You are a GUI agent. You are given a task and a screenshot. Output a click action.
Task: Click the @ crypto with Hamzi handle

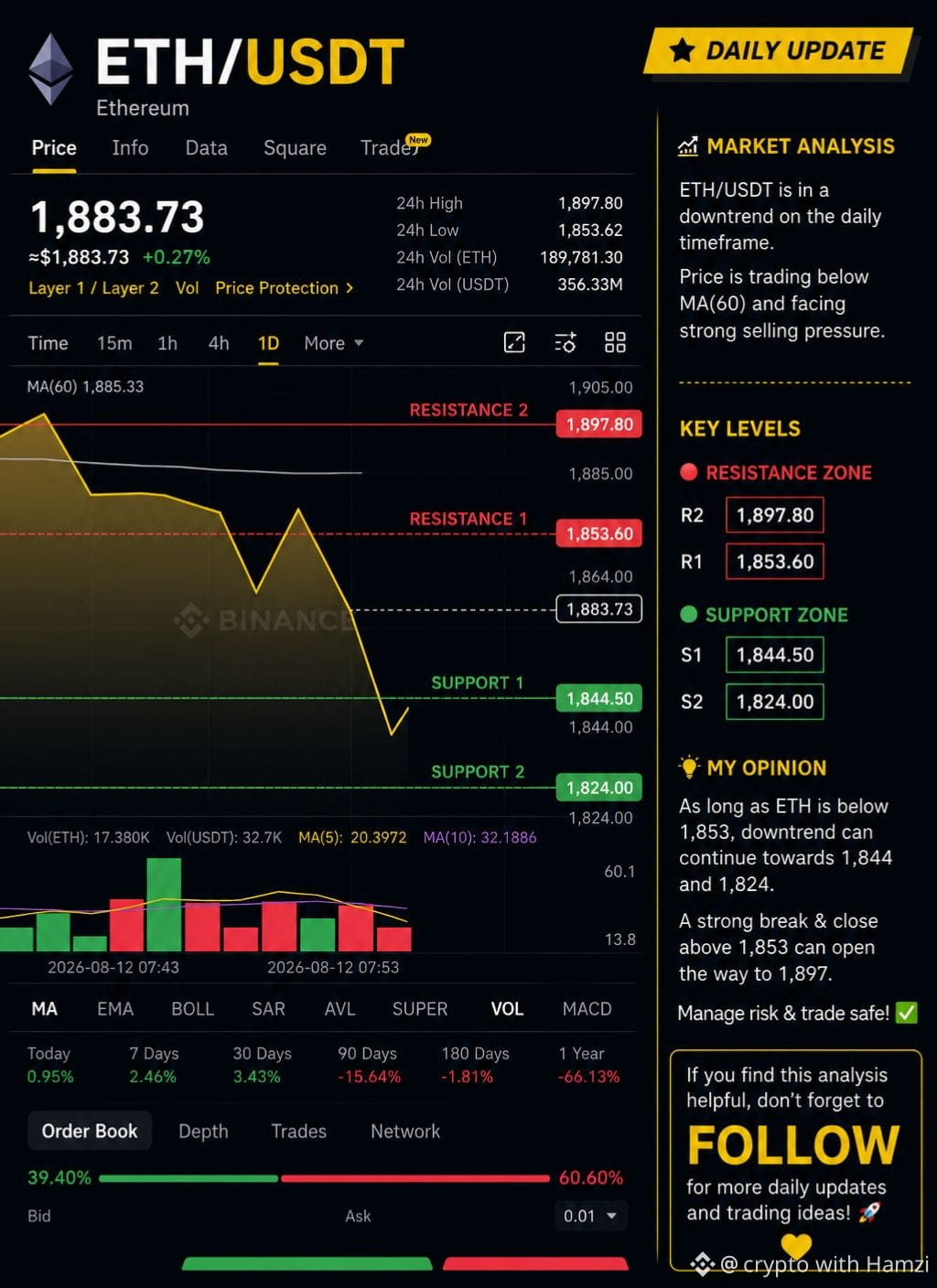coord(824,1264)
